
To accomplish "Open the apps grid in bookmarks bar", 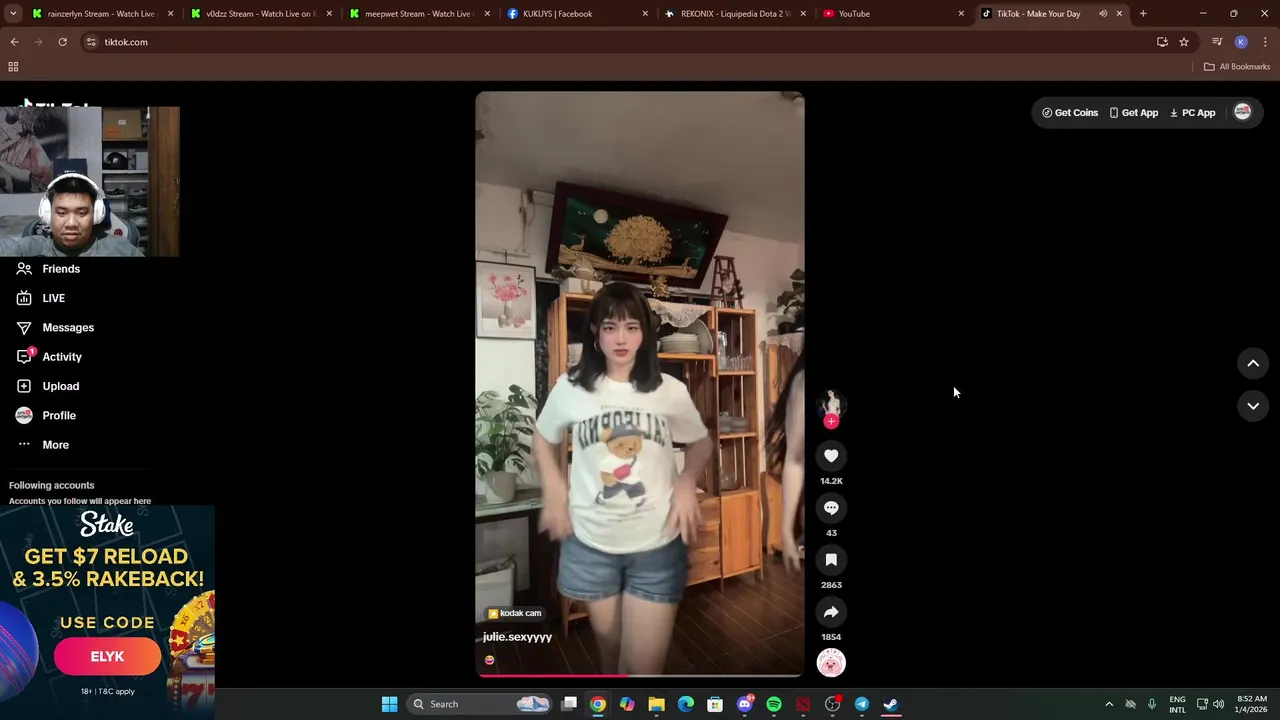I will click(x=13, y=67).
